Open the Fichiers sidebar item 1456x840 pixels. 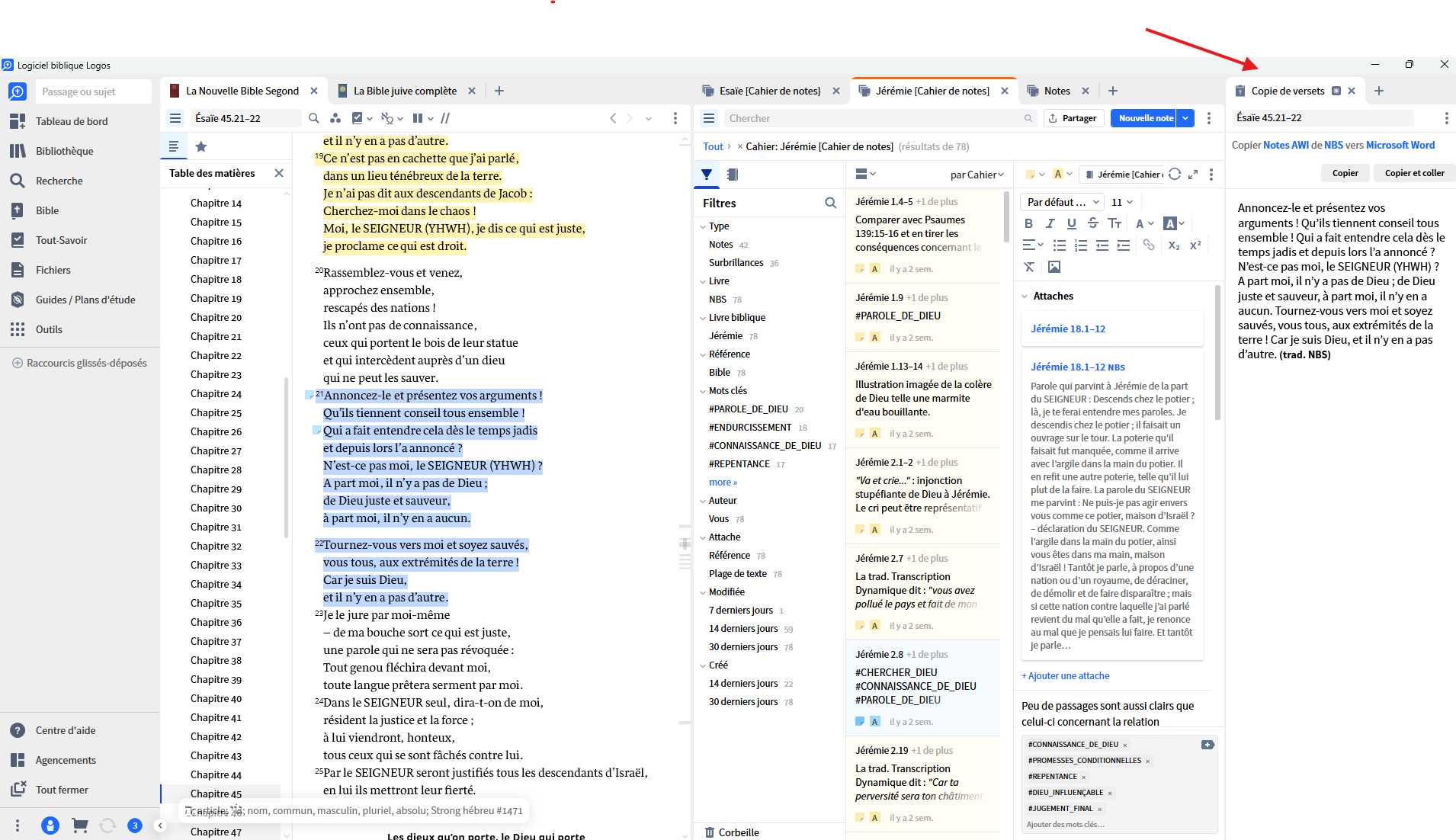(53, 270)
